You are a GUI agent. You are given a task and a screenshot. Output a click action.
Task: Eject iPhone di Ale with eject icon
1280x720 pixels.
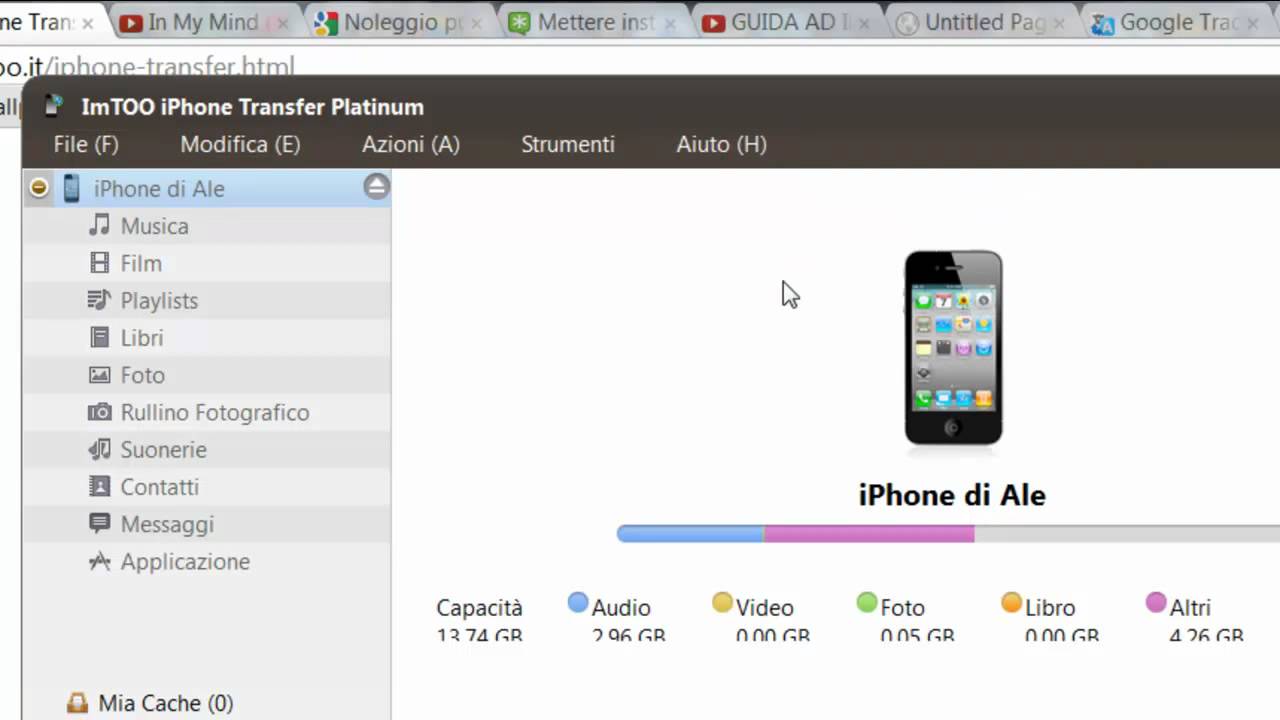pos(376,186)
